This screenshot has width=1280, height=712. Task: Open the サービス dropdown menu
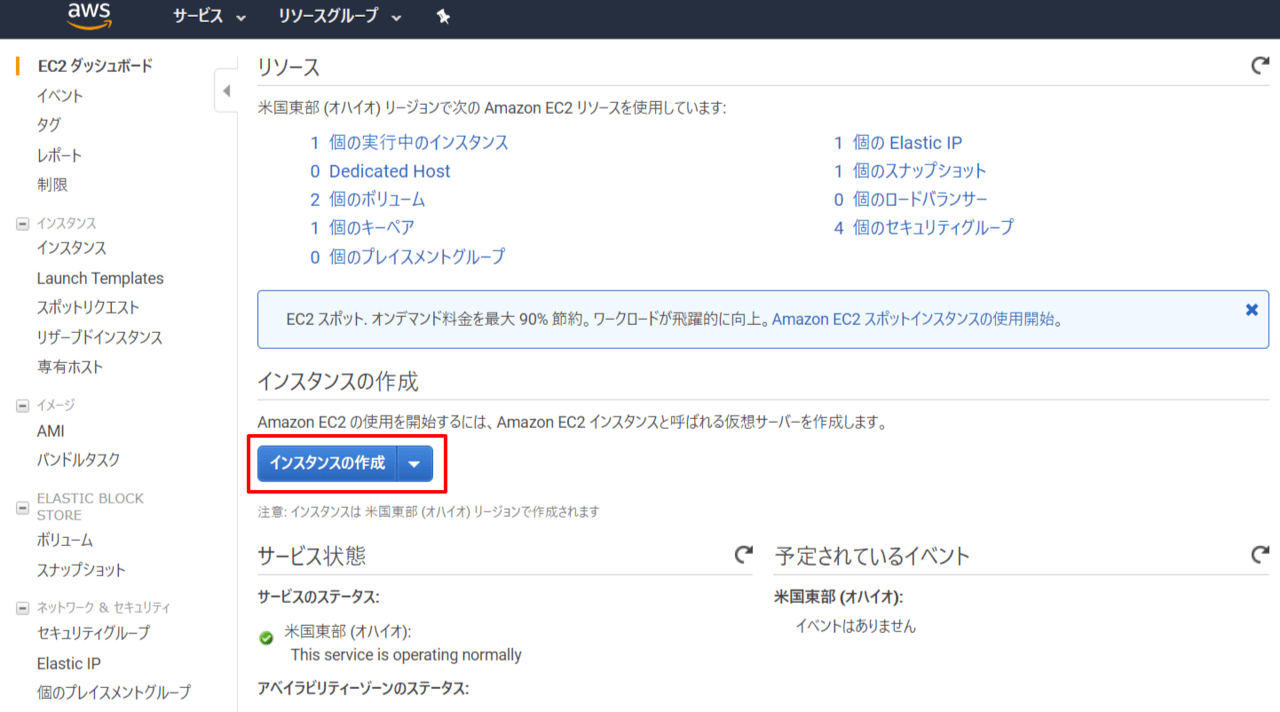point(209,17)
